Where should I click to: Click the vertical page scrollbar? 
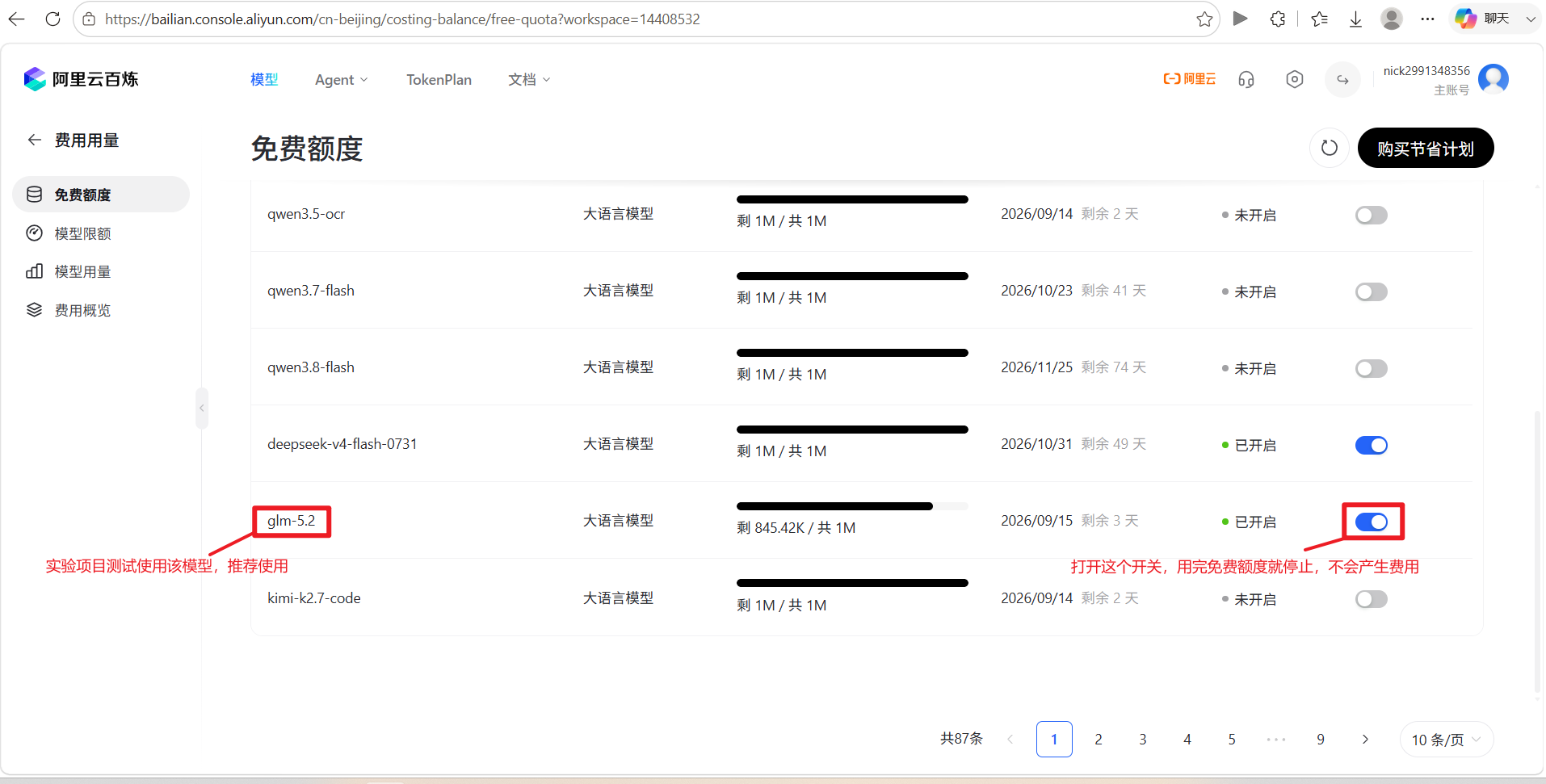(1537, 551)
